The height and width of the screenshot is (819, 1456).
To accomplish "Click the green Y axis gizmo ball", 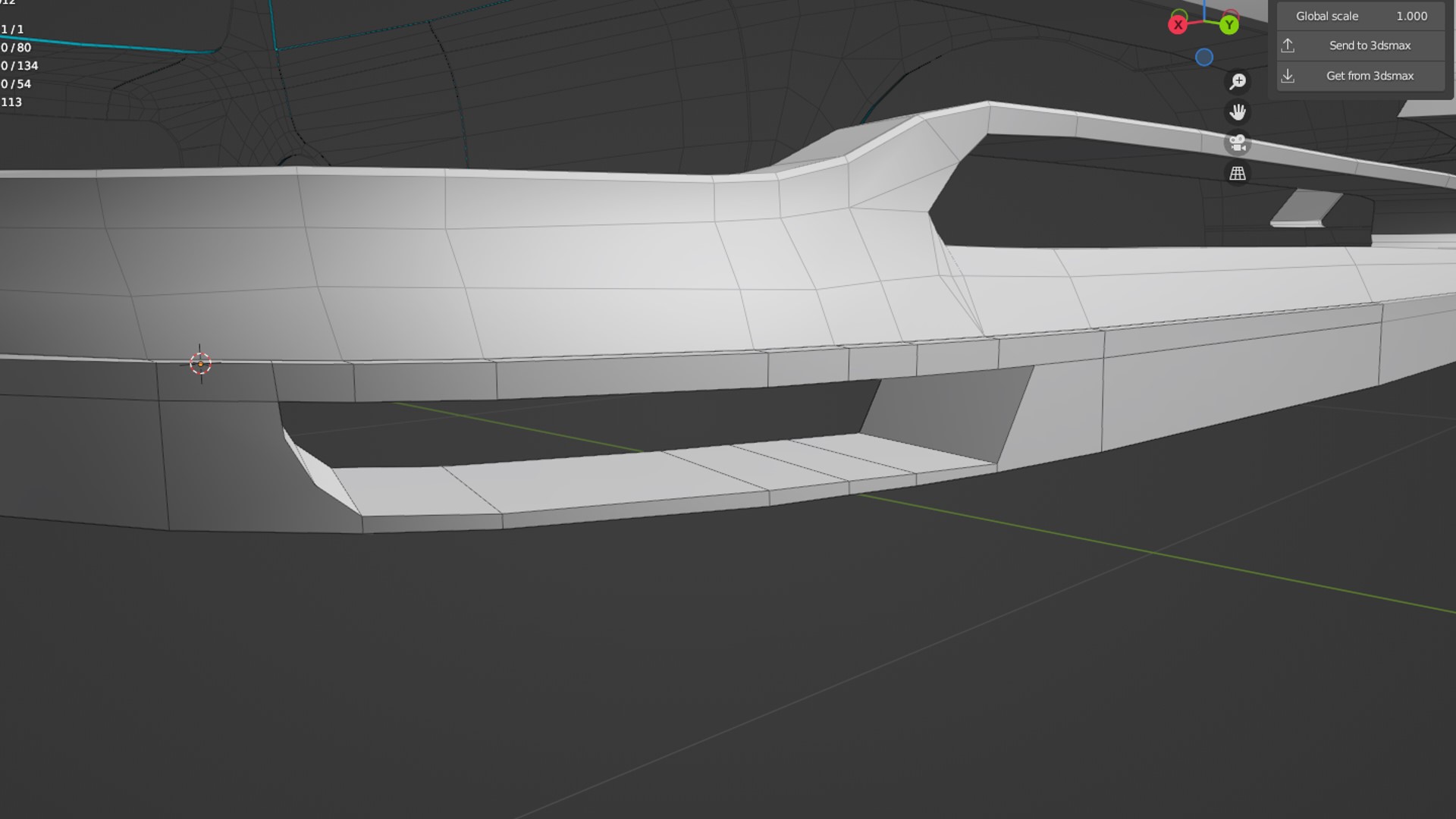I will 1229,25.
